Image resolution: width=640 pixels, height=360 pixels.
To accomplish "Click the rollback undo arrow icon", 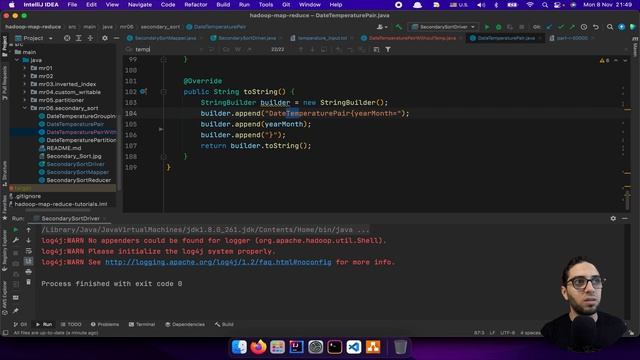I will tap(596, 27).
